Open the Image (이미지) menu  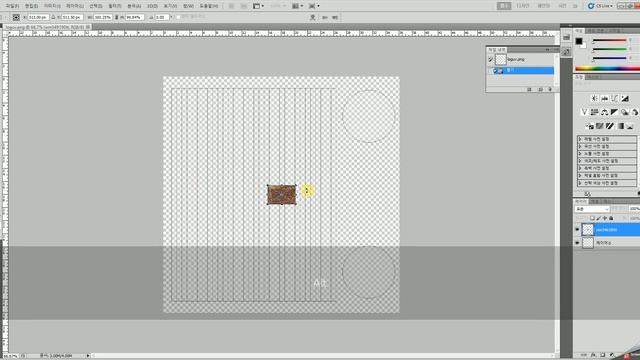(x=52, y=6)
